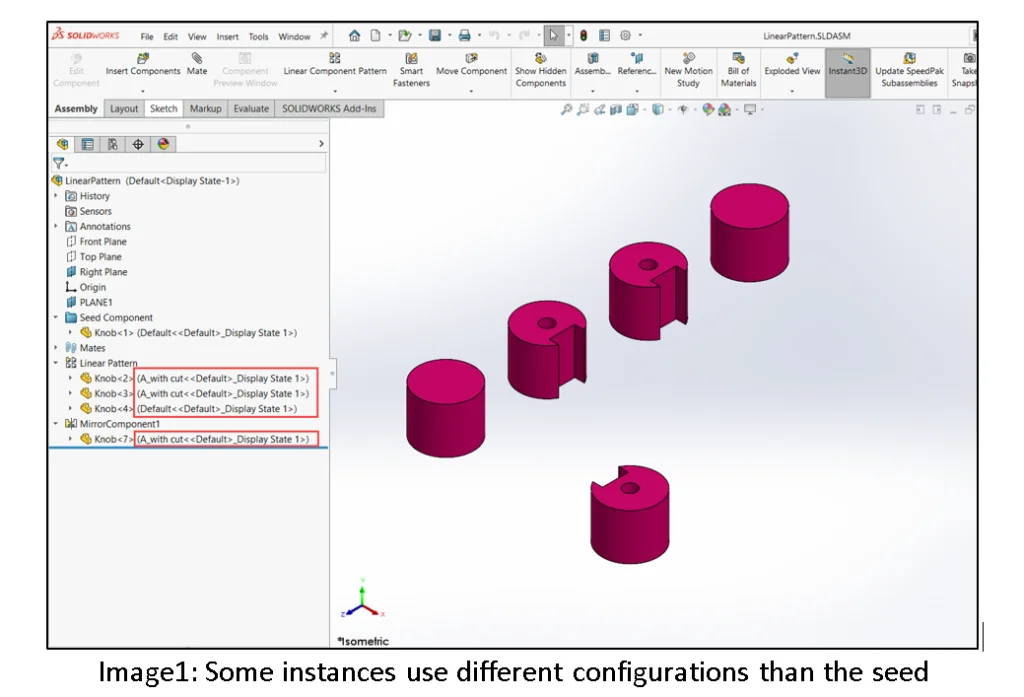
Task: Open the DisplayManager appearance tab icon
Action: point(163,144)
